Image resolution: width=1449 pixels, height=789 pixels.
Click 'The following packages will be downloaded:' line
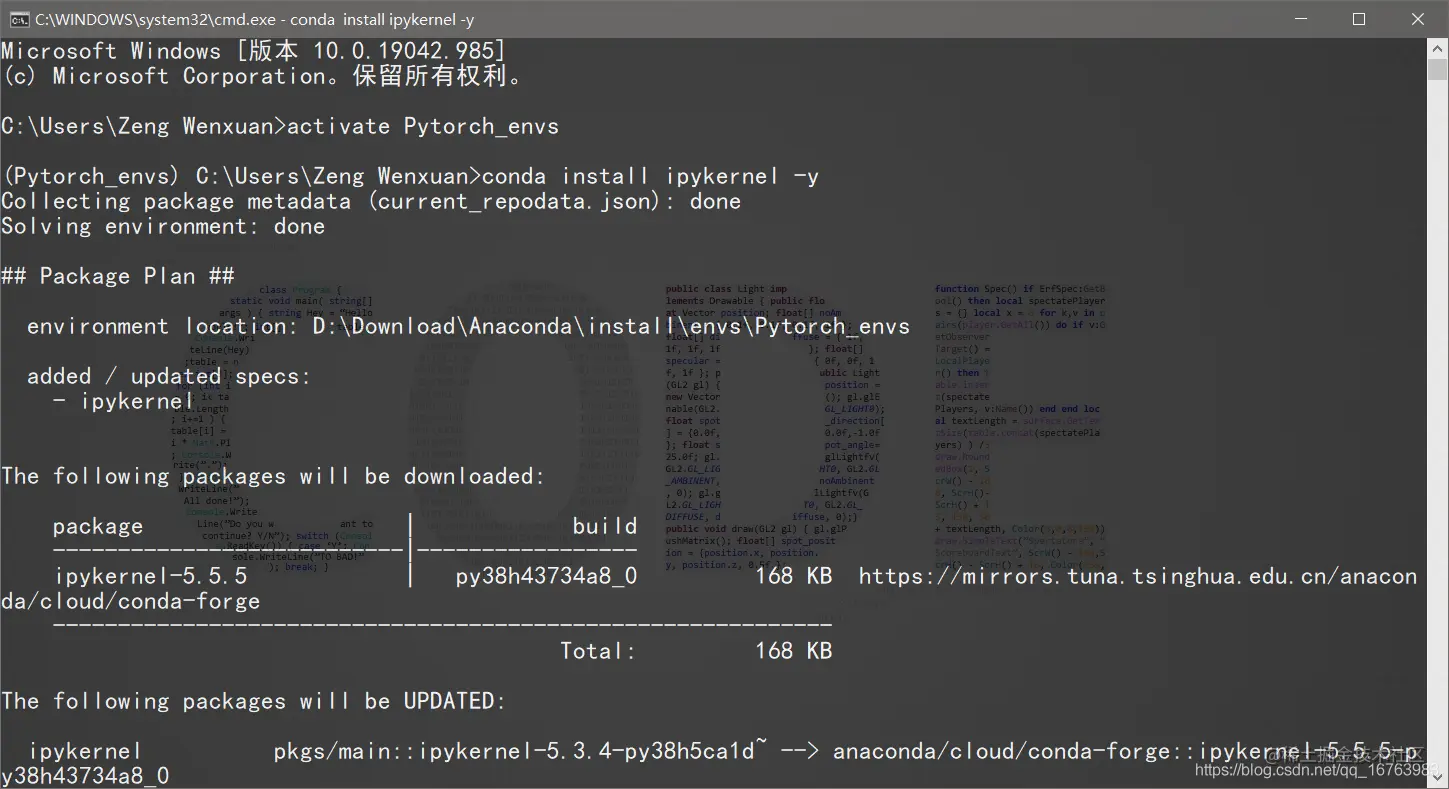coord(273,476)
